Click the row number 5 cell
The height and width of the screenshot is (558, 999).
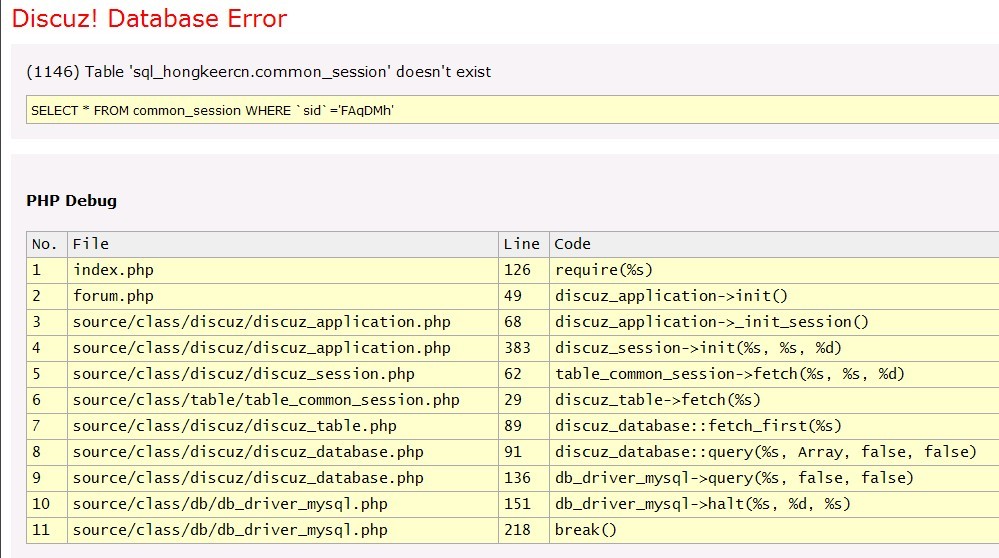pos(47,374)
